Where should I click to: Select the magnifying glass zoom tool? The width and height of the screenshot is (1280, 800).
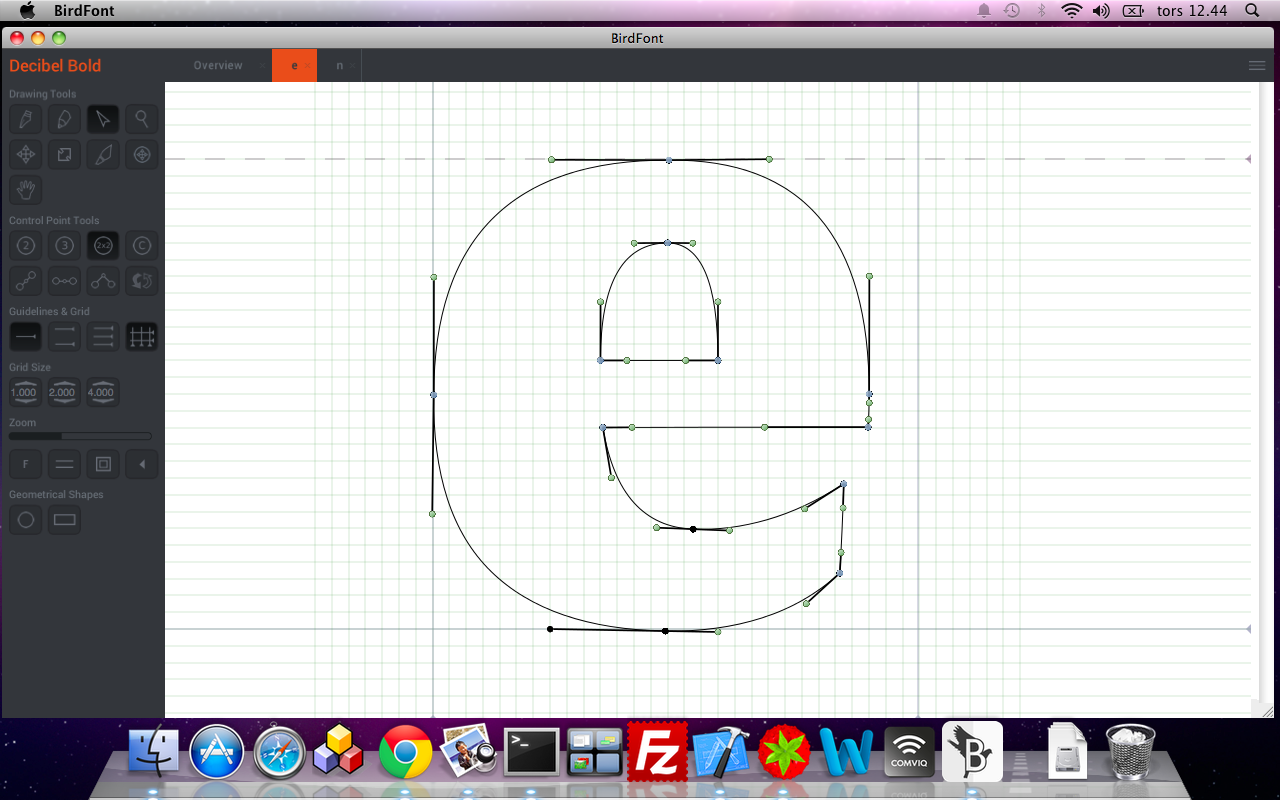(x=142, y=120)
